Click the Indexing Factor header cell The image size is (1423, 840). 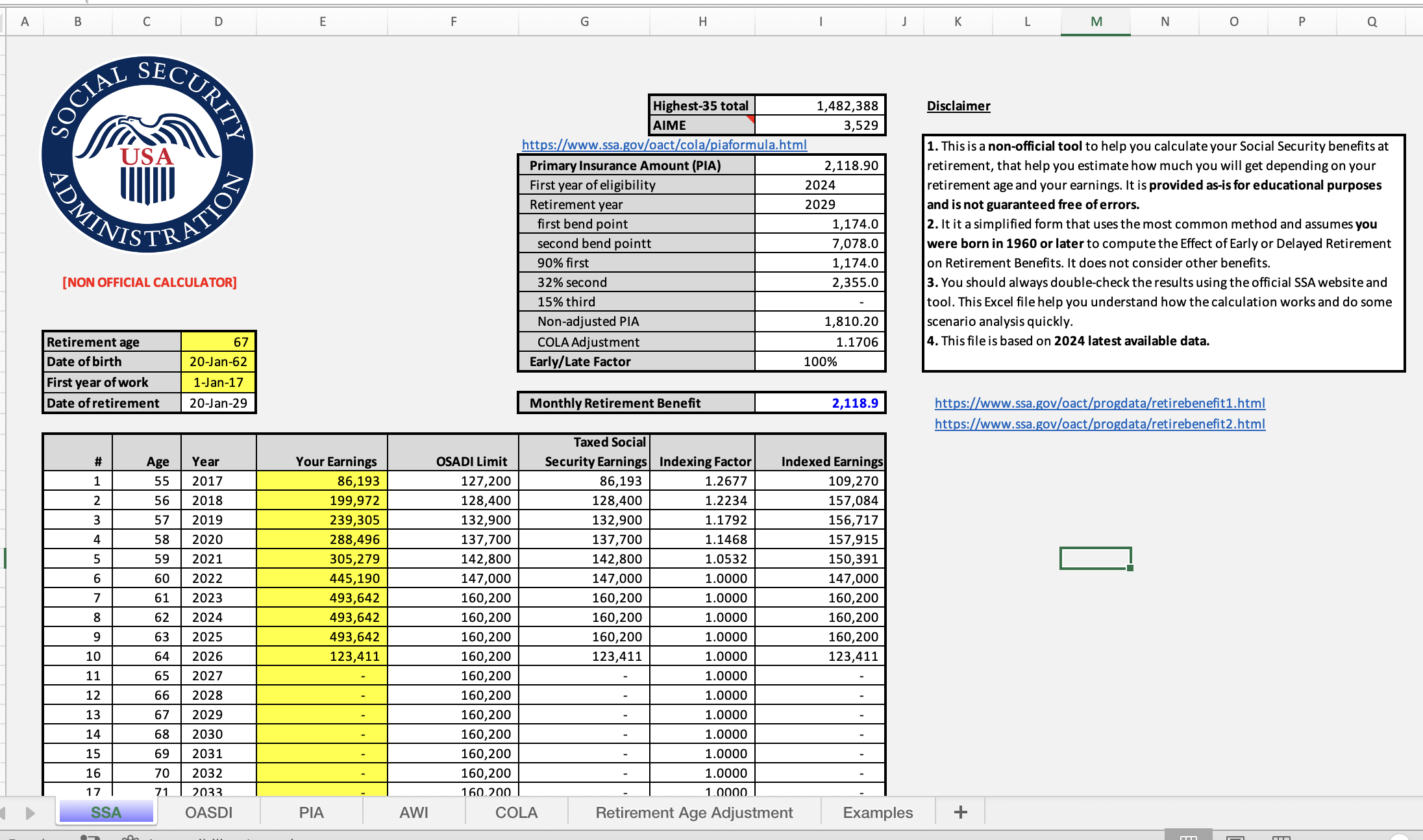point(702,453)
